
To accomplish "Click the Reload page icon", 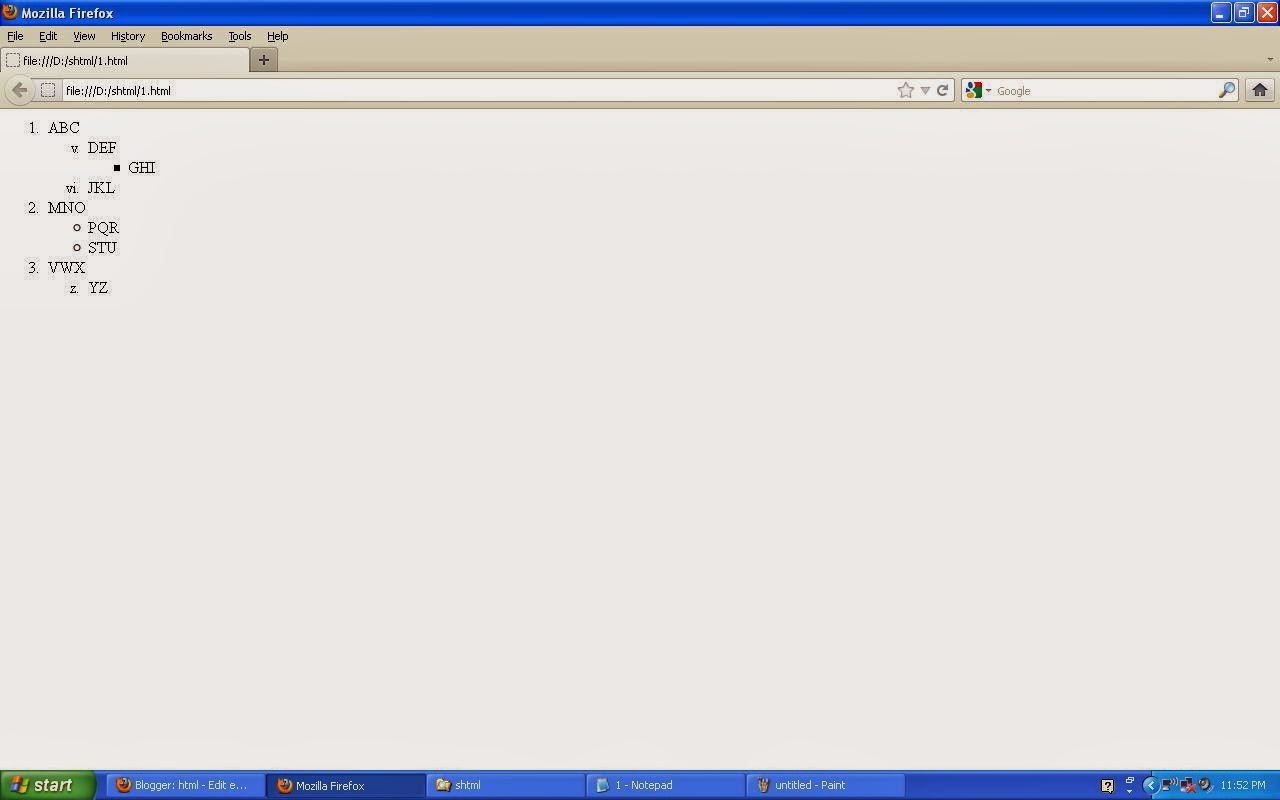I will point(943,90).
